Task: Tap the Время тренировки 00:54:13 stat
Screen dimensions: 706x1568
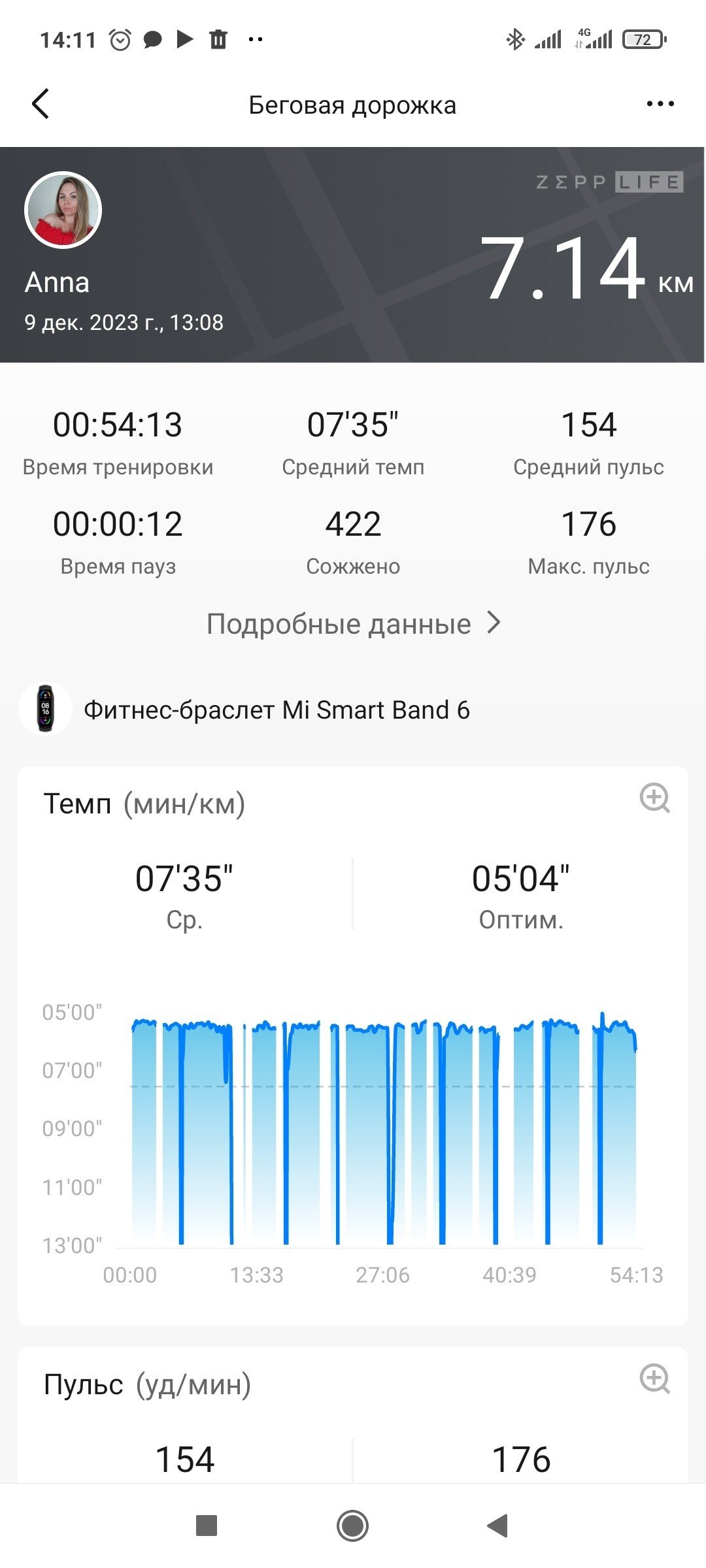Action: pos(118,442)
